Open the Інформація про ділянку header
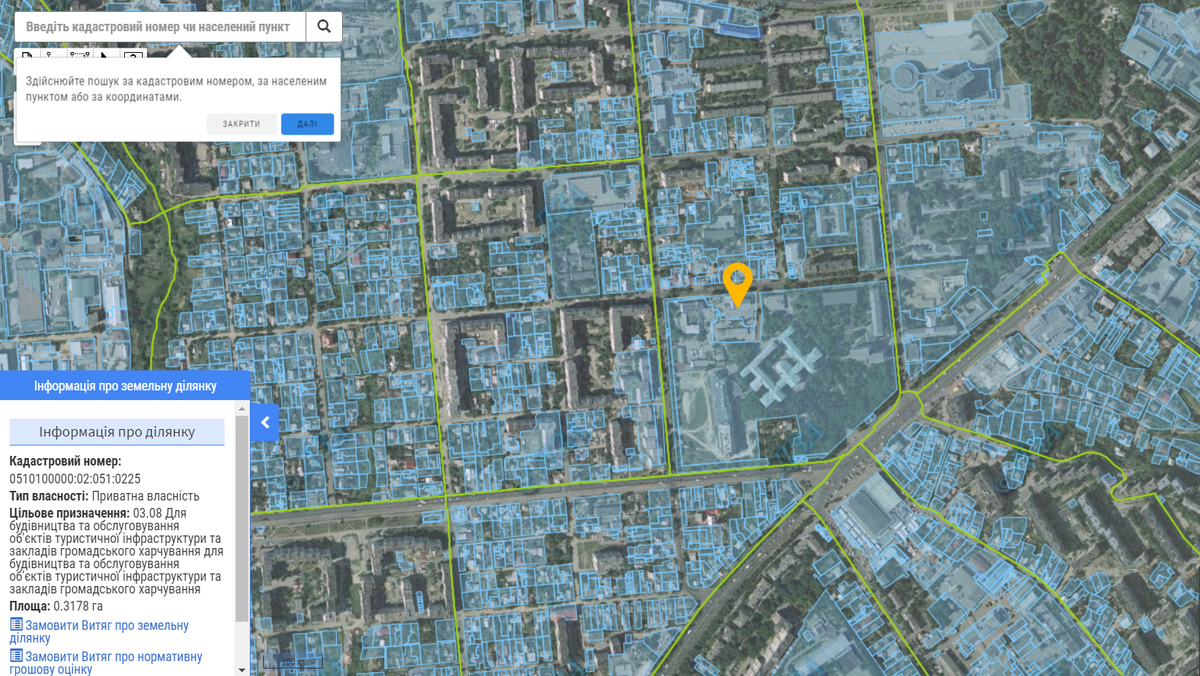1200x676 pixels. tap(117, 432)
